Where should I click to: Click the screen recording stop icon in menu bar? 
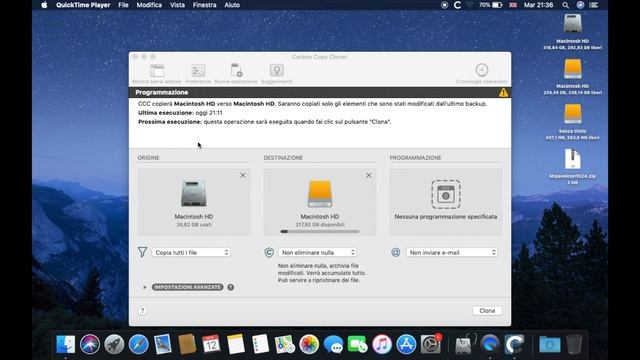tap(444, 5)
